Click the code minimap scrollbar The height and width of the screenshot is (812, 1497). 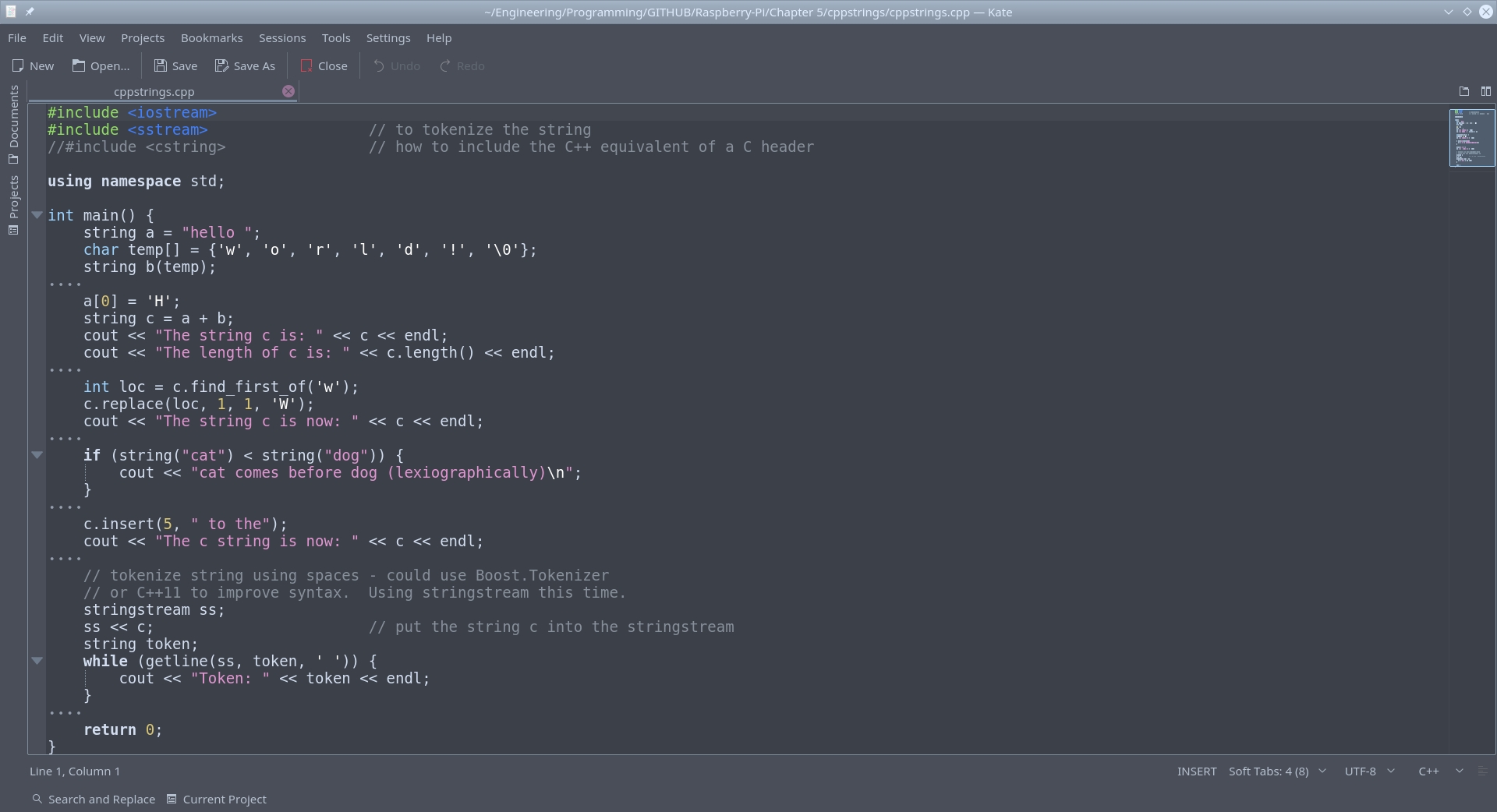(x=1471, y=138)
